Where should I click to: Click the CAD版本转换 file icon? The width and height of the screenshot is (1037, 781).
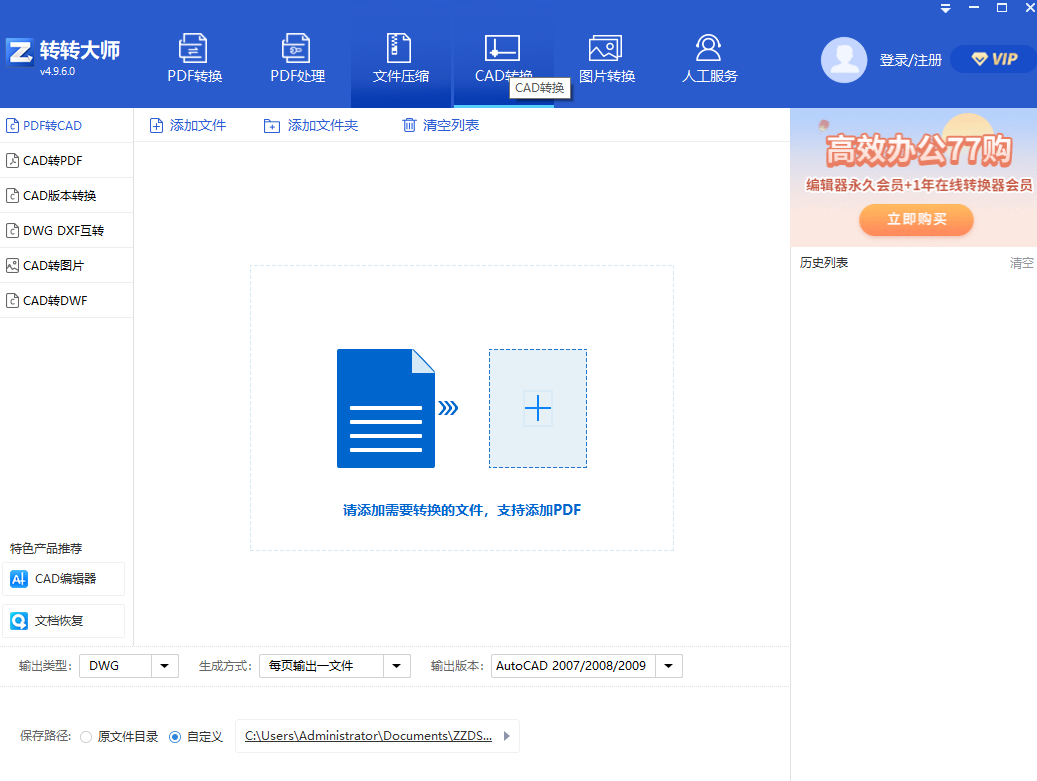12,196
